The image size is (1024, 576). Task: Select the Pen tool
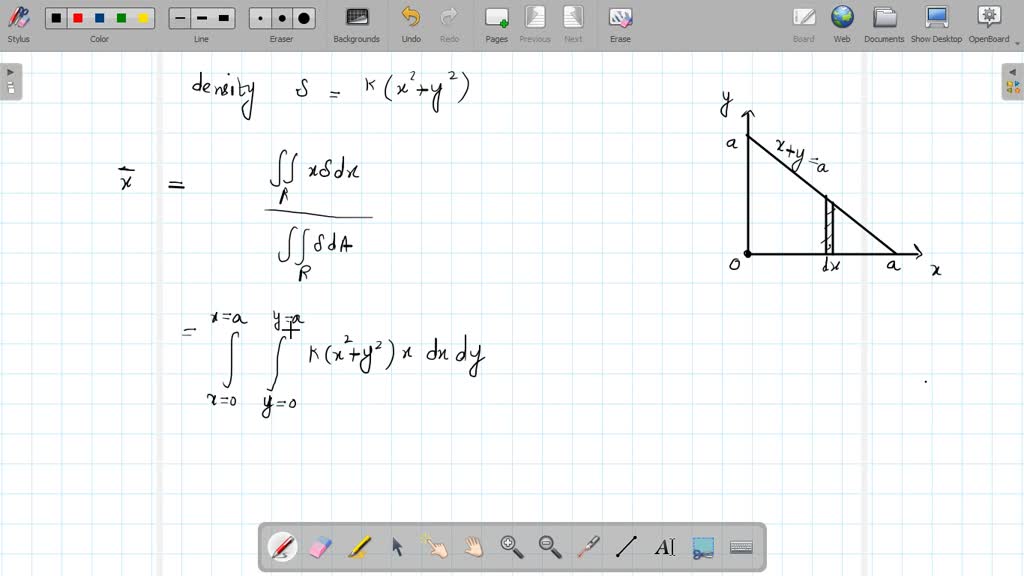[283, 546]
